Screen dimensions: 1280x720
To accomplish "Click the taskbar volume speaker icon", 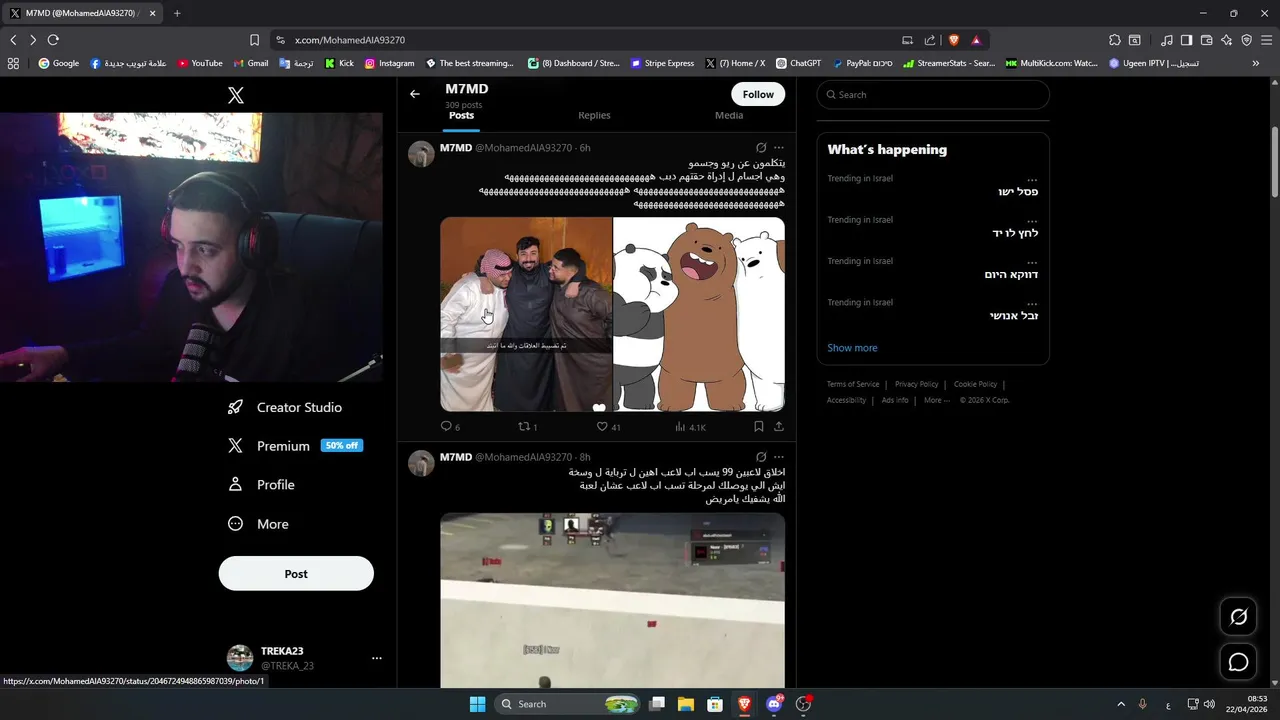I will [1209, 704].
